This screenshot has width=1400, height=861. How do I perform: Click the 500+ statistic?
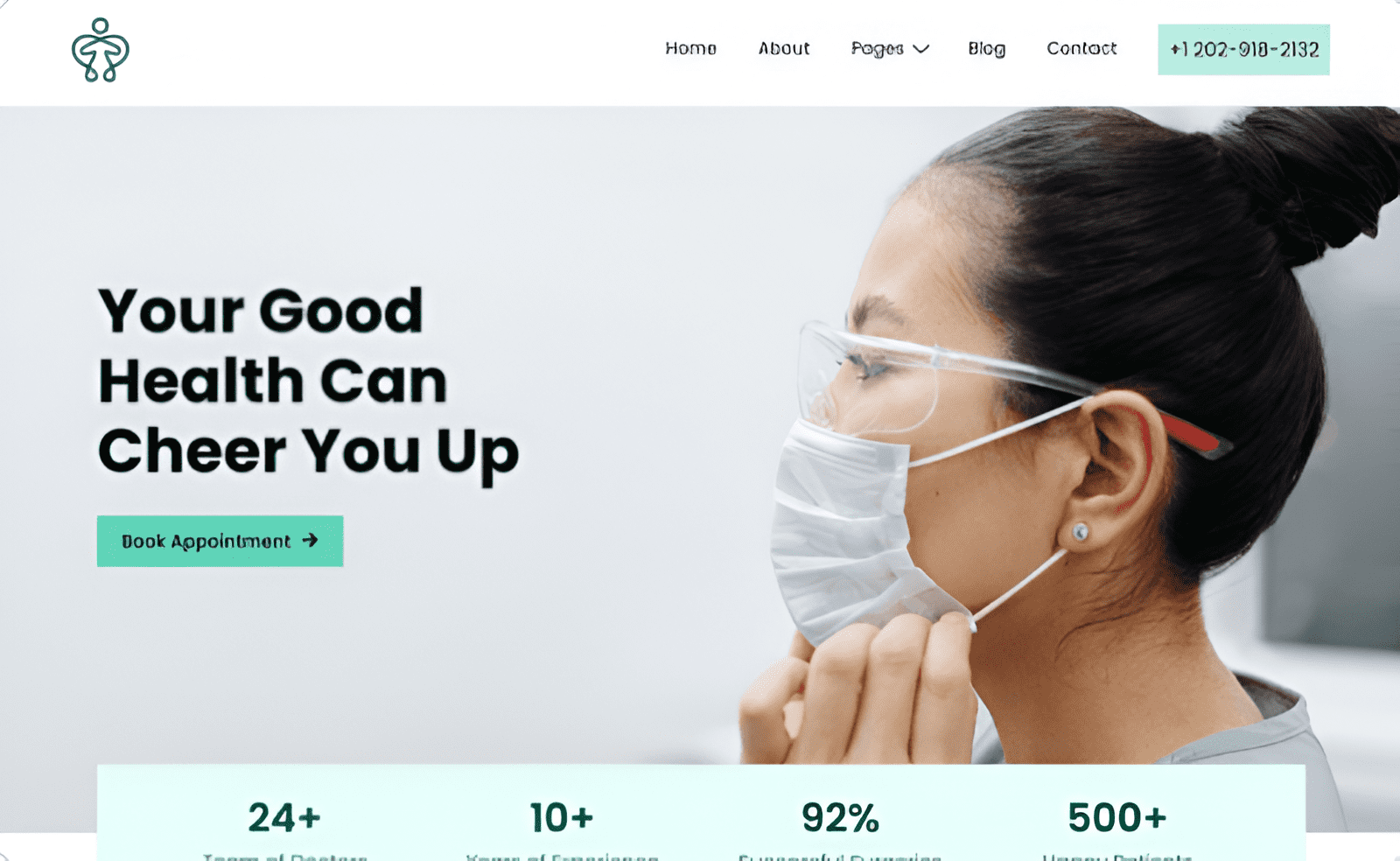(x=1117, y=818)
